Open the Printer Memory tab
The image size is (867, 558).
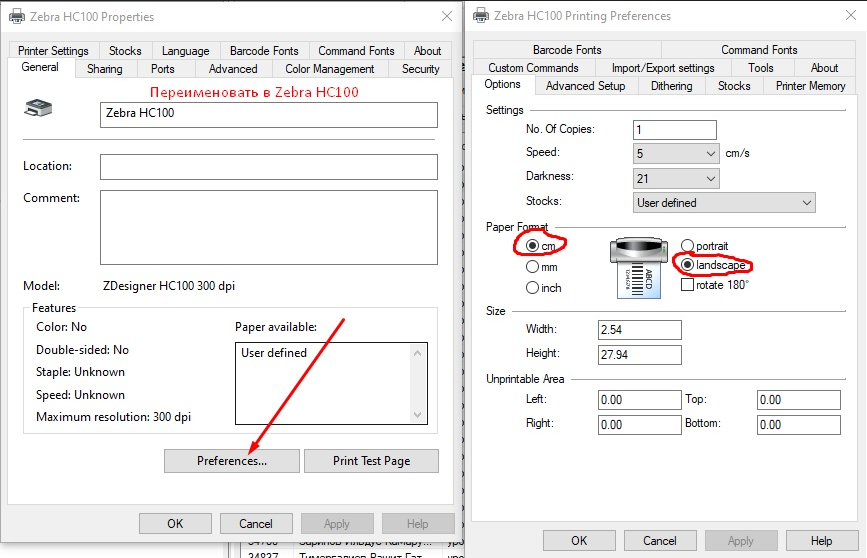click(x=810, y=86)
